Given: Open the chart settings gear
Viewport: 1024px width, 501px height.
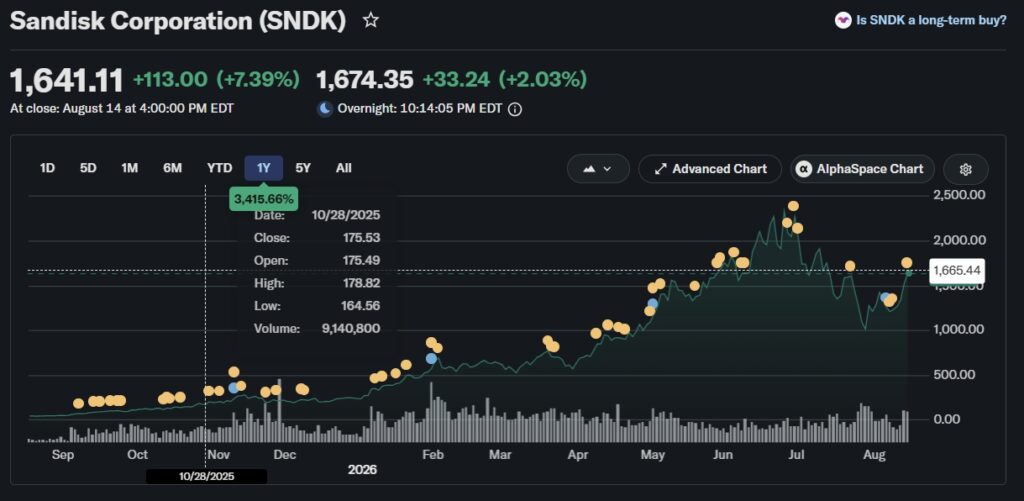Looking at the screenshot, I should coord(966,169).
